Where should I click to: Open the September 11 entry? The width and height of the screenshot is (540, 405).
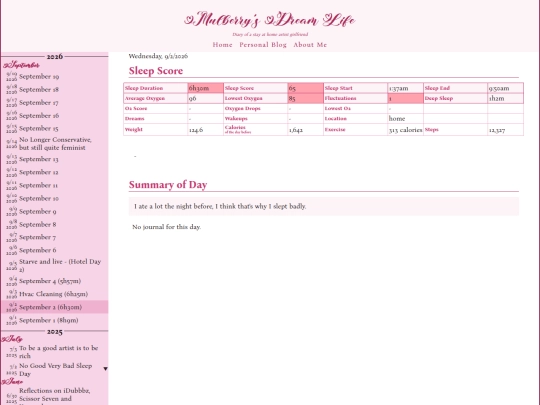coord(38,185)
